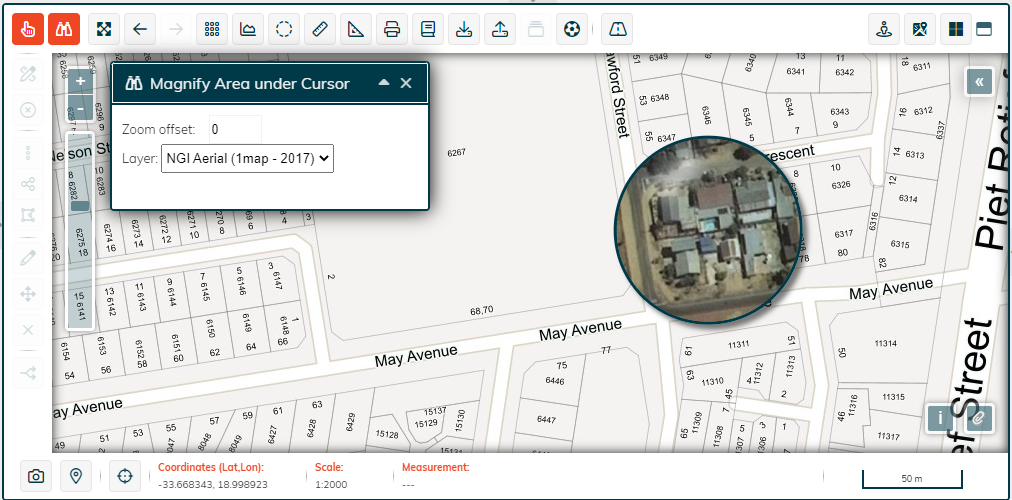The height and width of the screenshot is (500, 1012).
Task: Collapse the Magnify Area panel
Action: (384, 83)
